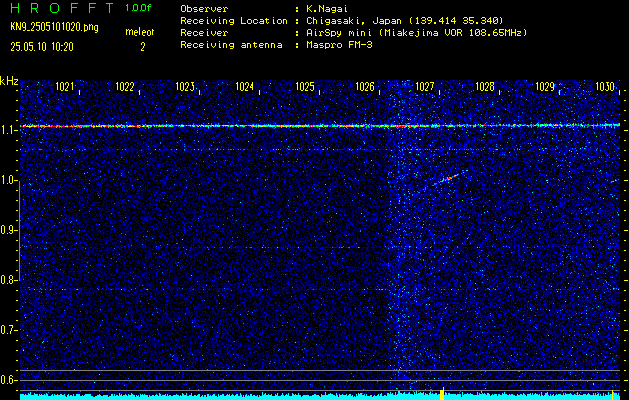Click the Chigasaki, Japan coordinates text
The image size is (629, 400).
coord(404,21)
